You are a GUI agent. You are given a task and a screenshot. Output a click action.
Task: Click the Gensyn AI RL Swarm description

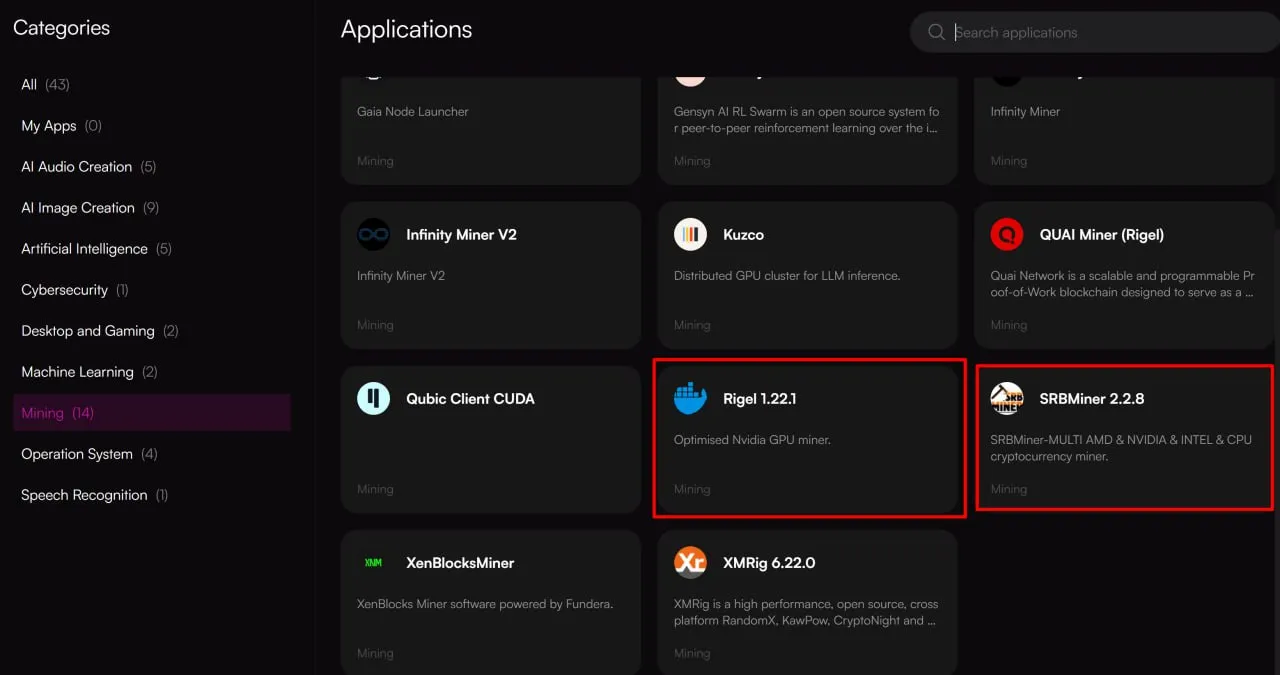click(807, 120)
